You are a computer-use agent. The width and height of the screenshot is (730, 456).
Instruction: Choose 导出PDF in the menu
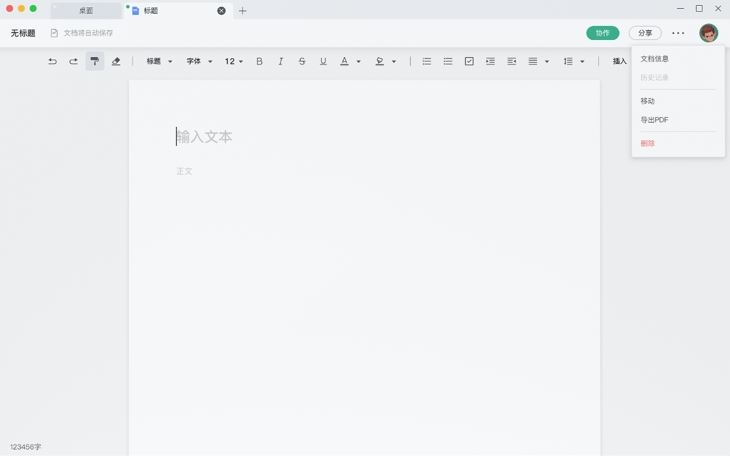[654, 120]
